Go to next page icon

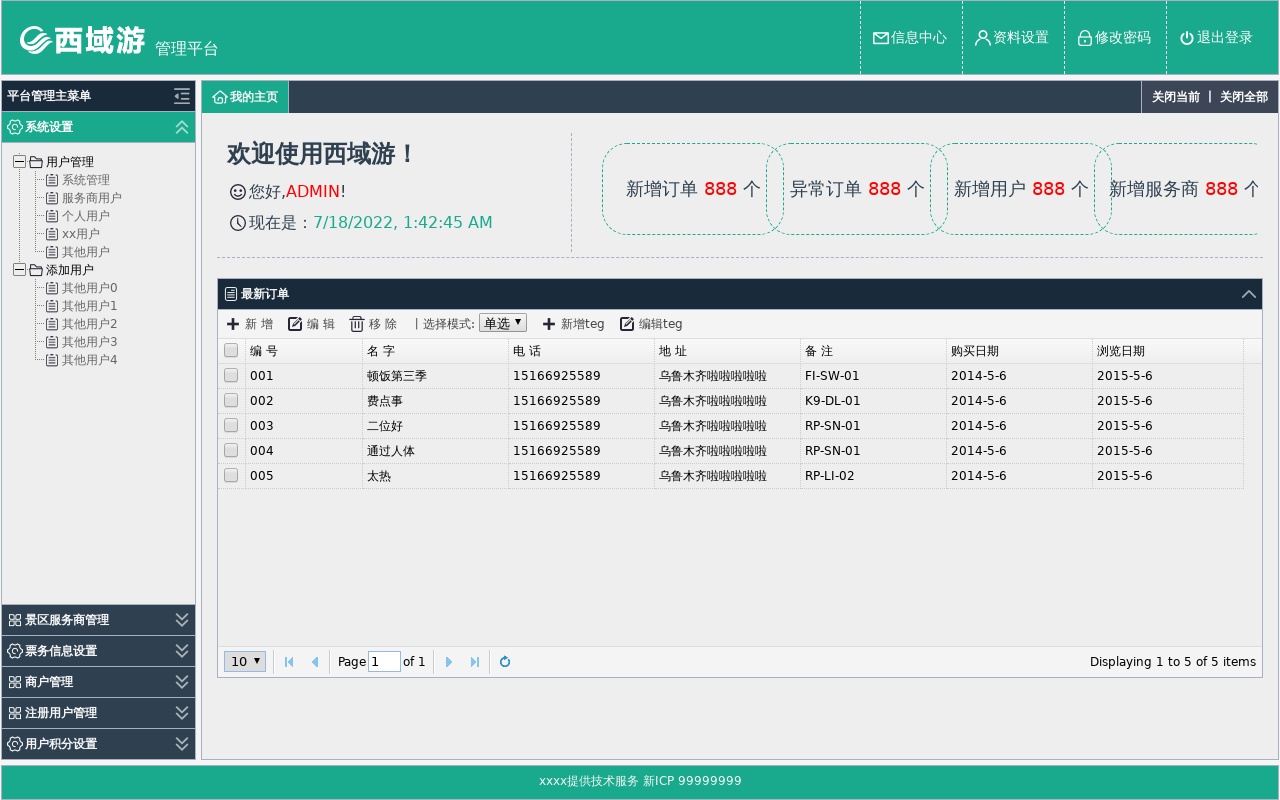point(449,662)
